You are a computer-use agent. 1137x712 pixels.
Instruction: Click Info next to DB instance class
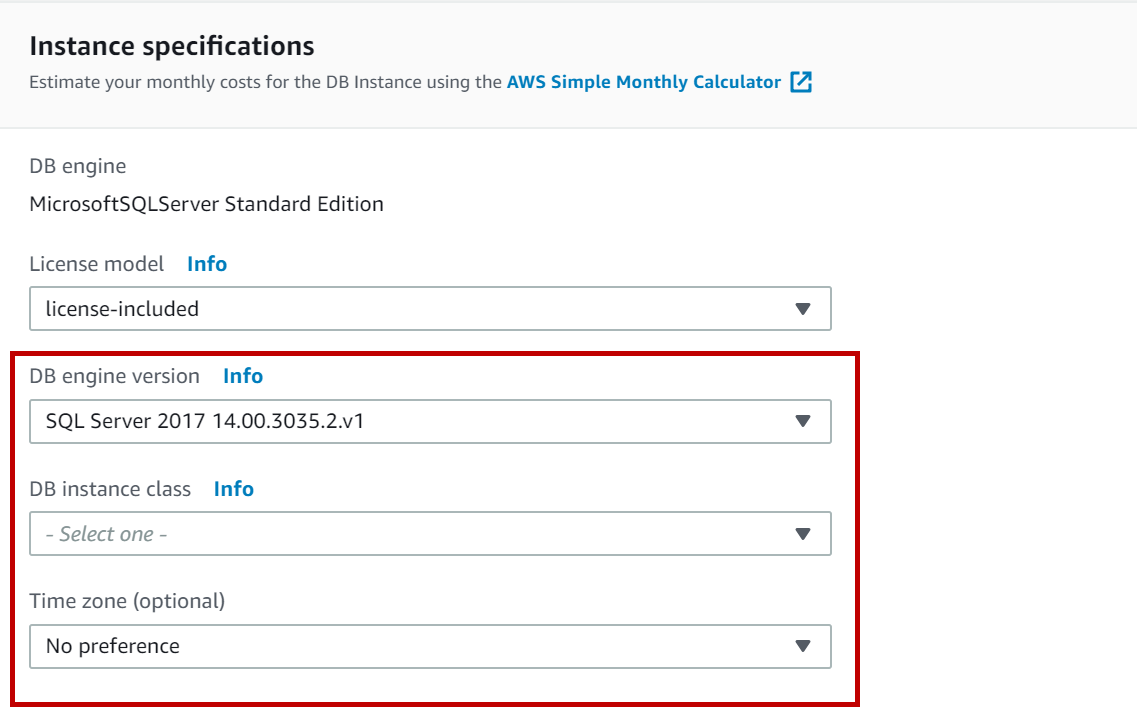coord(234,489)
